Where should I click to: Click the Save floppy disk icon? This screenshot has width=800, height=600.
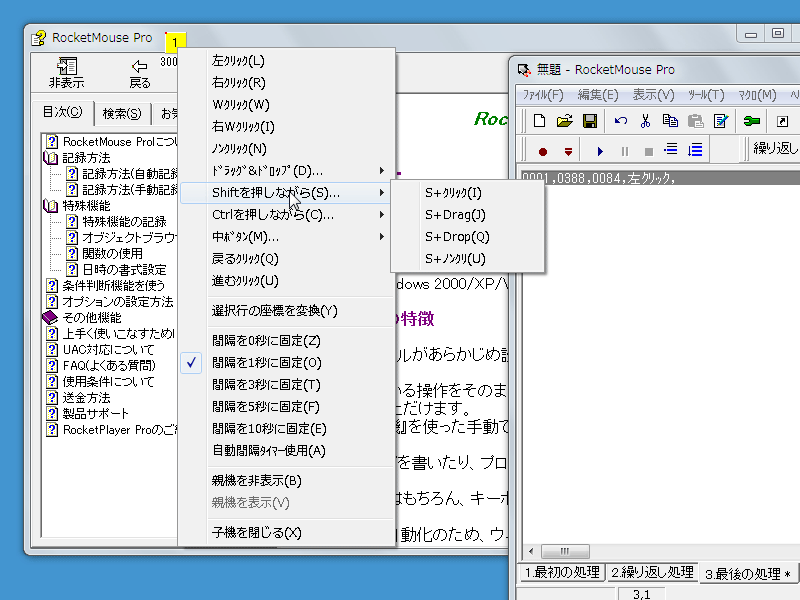590,121
